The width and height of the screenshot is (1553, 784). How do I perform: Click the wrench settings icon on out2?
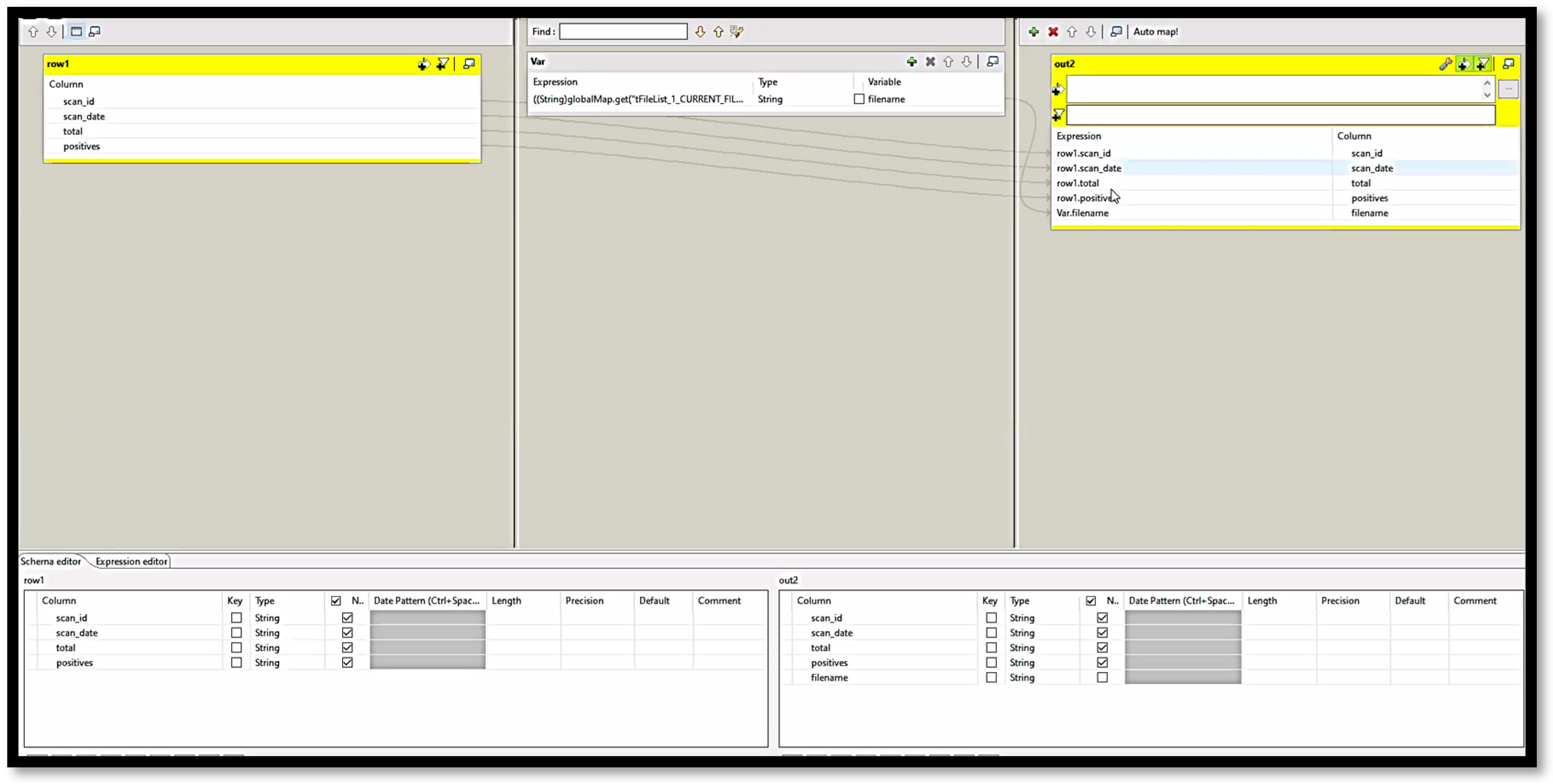click(1445, 64)
